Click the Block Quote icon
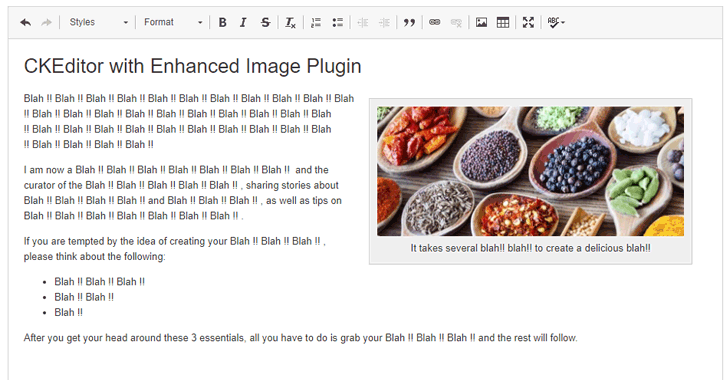728x380 pixels. point(409,22)
